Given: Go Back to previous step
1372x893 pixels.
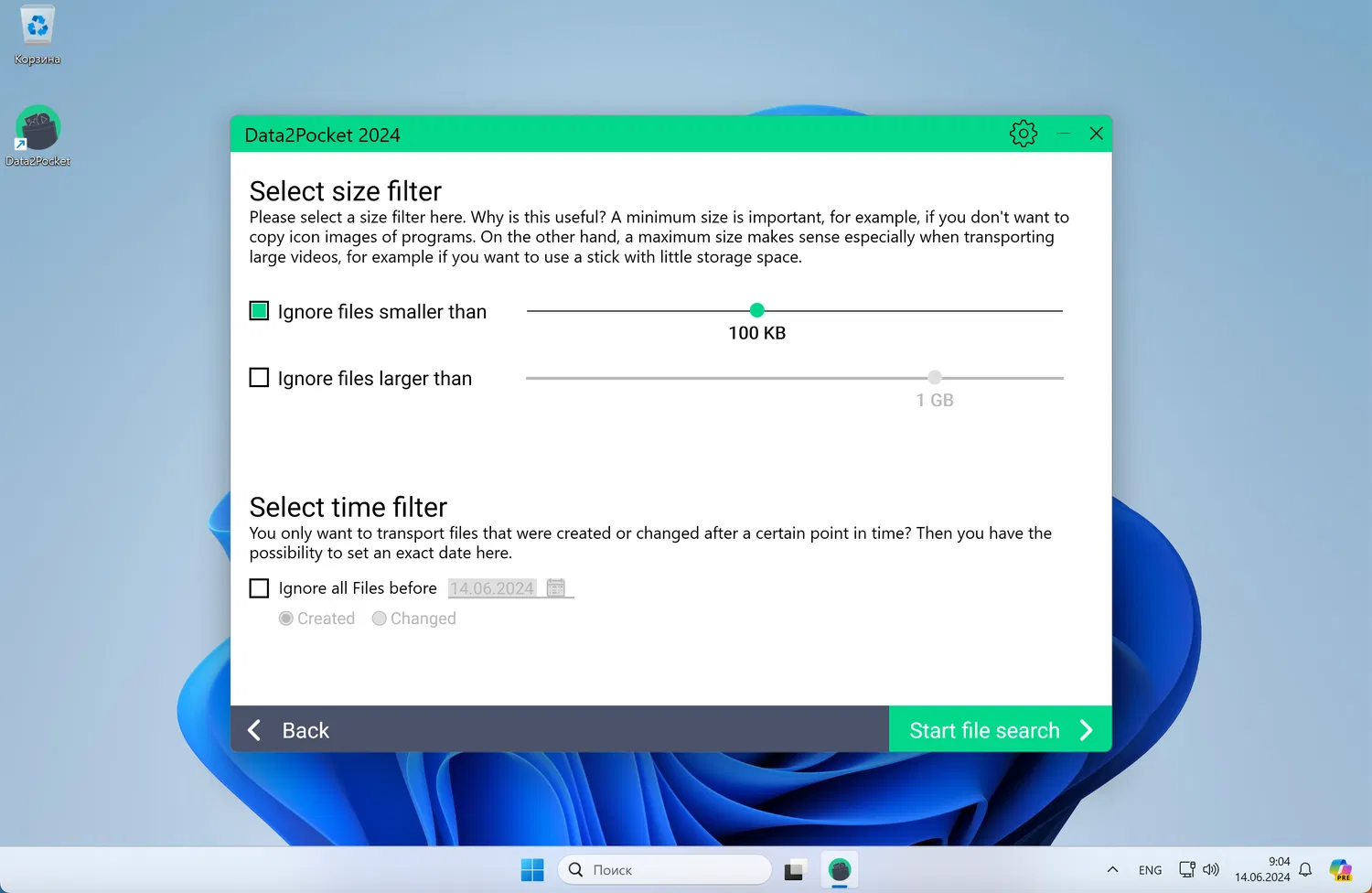Looking at the screenshot, I should (x=288, y=730).
